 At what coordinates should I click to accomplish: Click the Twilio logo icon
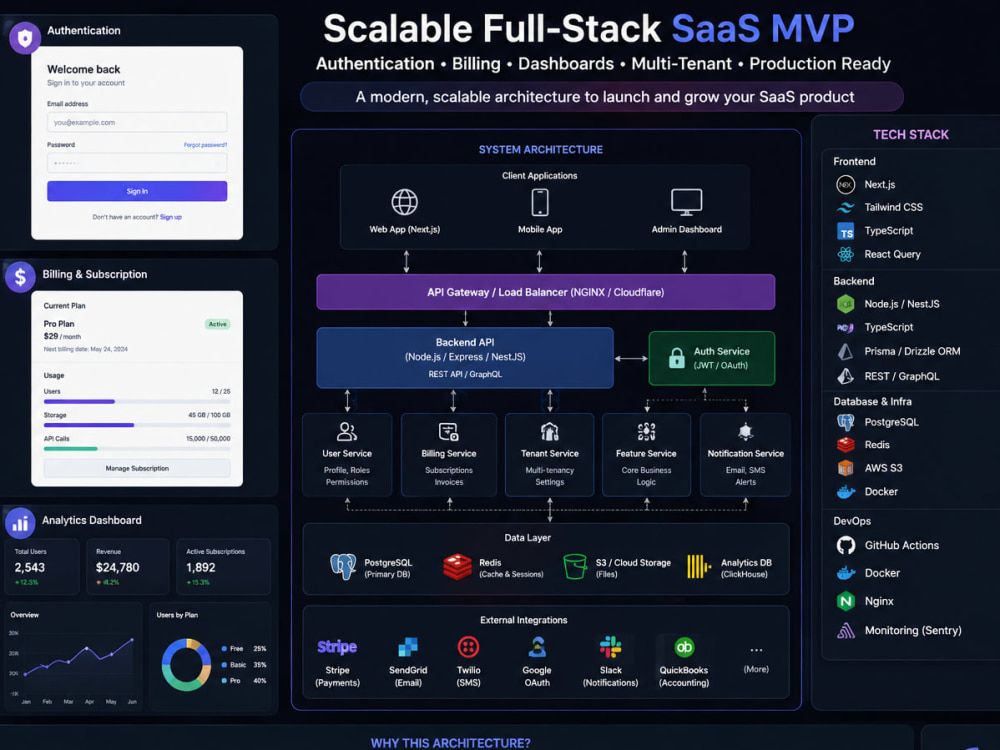[x=468, y=647]
